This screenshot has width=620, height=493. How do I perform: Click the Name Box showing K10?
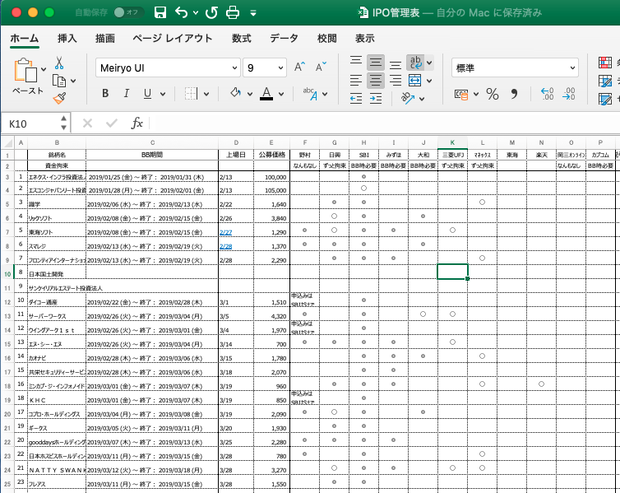[x=32, y=124]
